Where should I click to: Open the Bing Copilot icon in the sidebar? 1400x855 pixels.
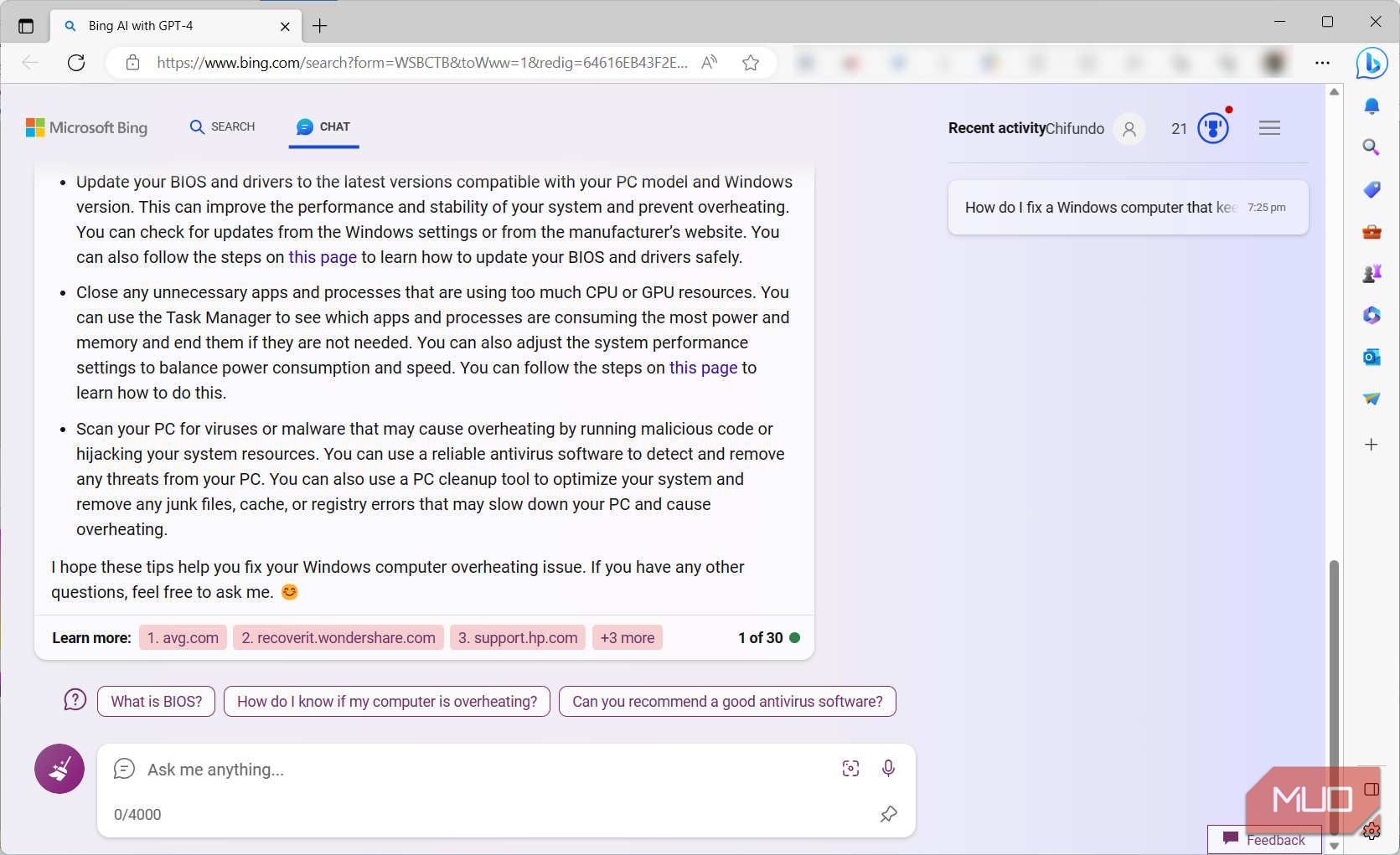(x=1372, y=63)
